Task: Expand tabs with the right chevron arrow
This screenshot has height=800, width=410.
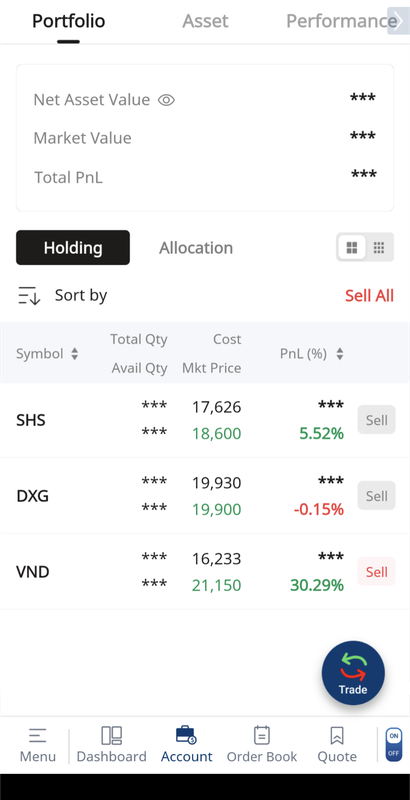Action: click(398, 21)
